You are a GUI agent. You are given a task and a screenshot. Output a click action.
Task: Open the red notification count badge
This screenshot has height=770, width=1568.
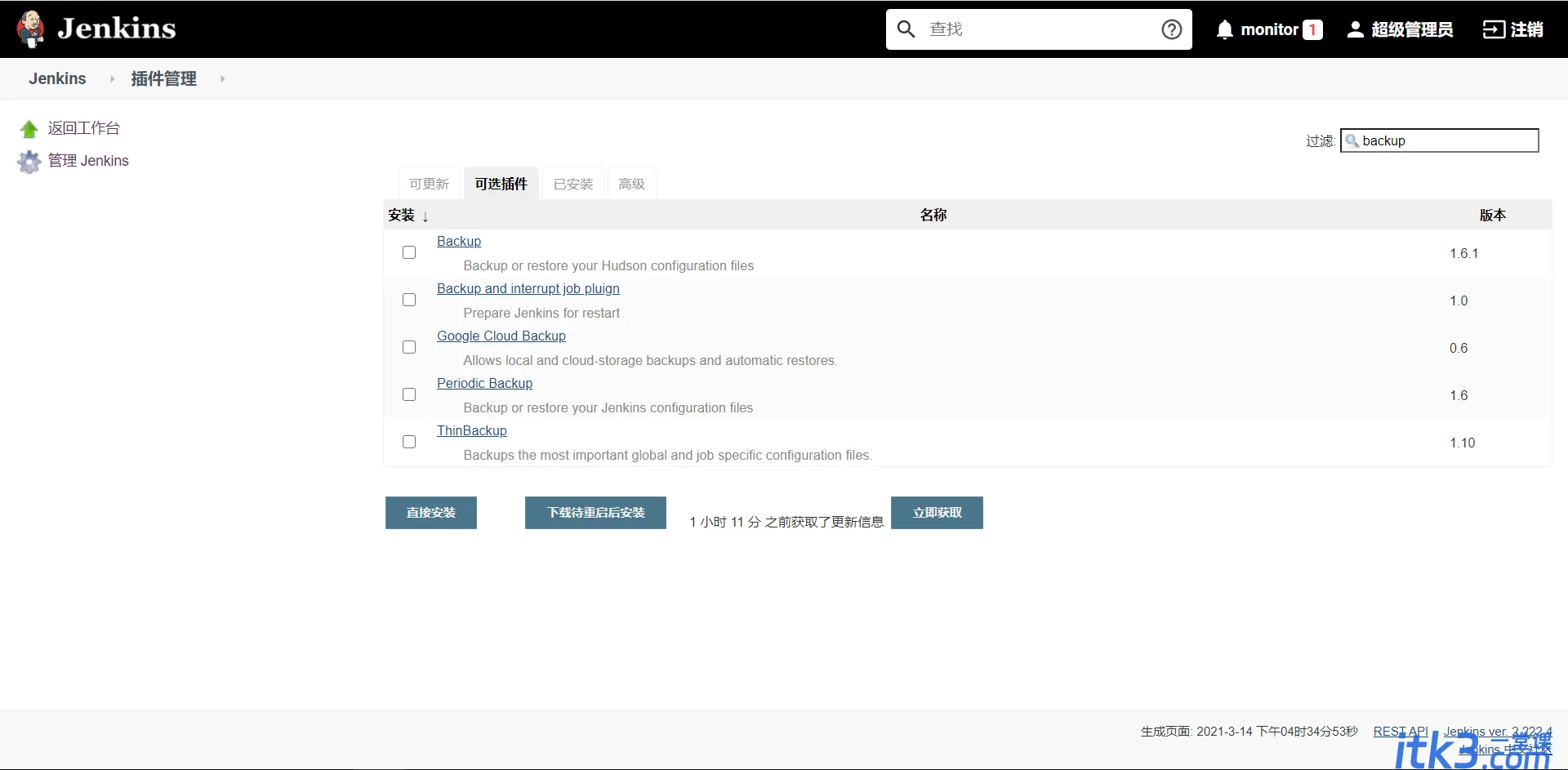click(1312, 29)
